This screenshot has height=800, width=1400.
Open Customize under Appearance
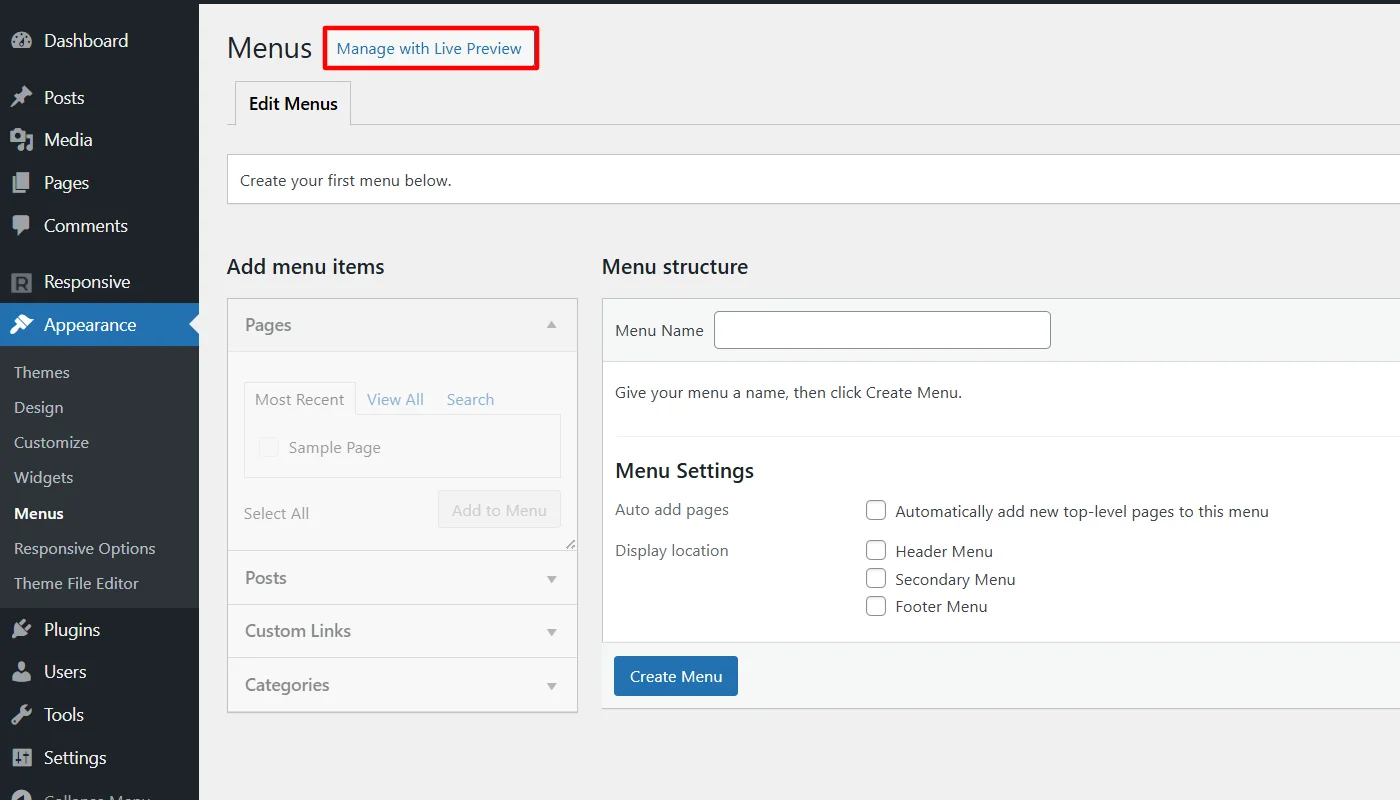point(51,442)
